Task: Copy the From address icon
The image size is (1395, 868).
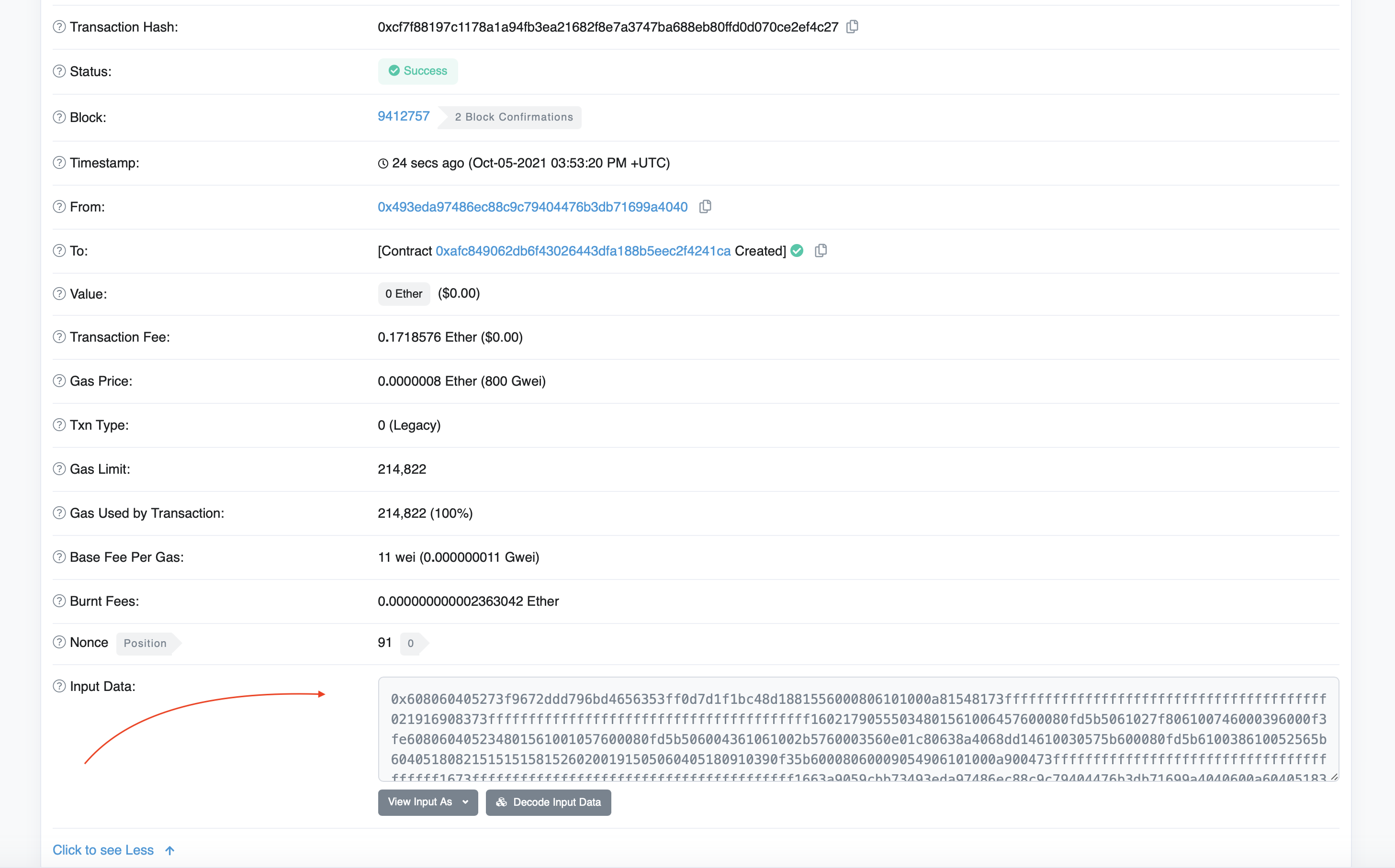Action: [705, 207]
